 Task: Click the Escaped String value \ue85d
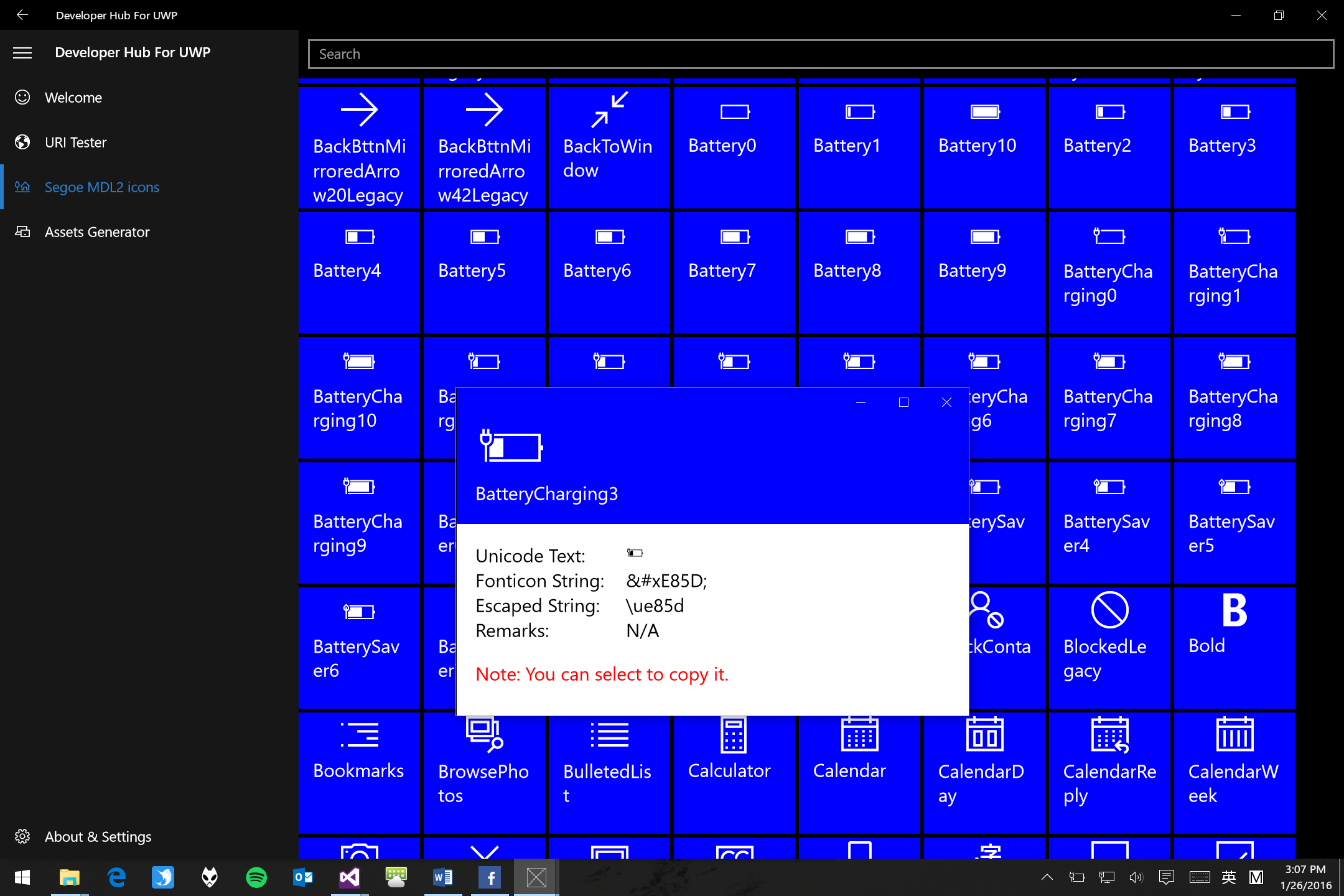click(655, 606)
